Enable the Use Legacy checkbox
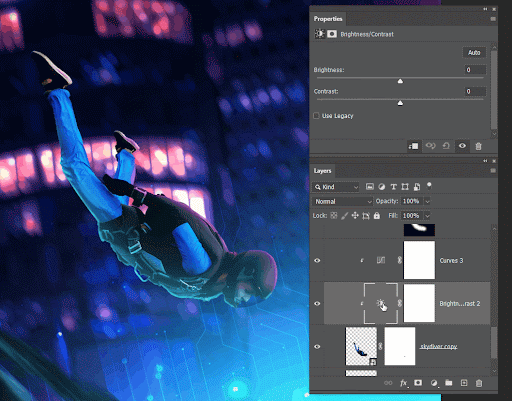 pyautogui.click(x=316, y=116)
